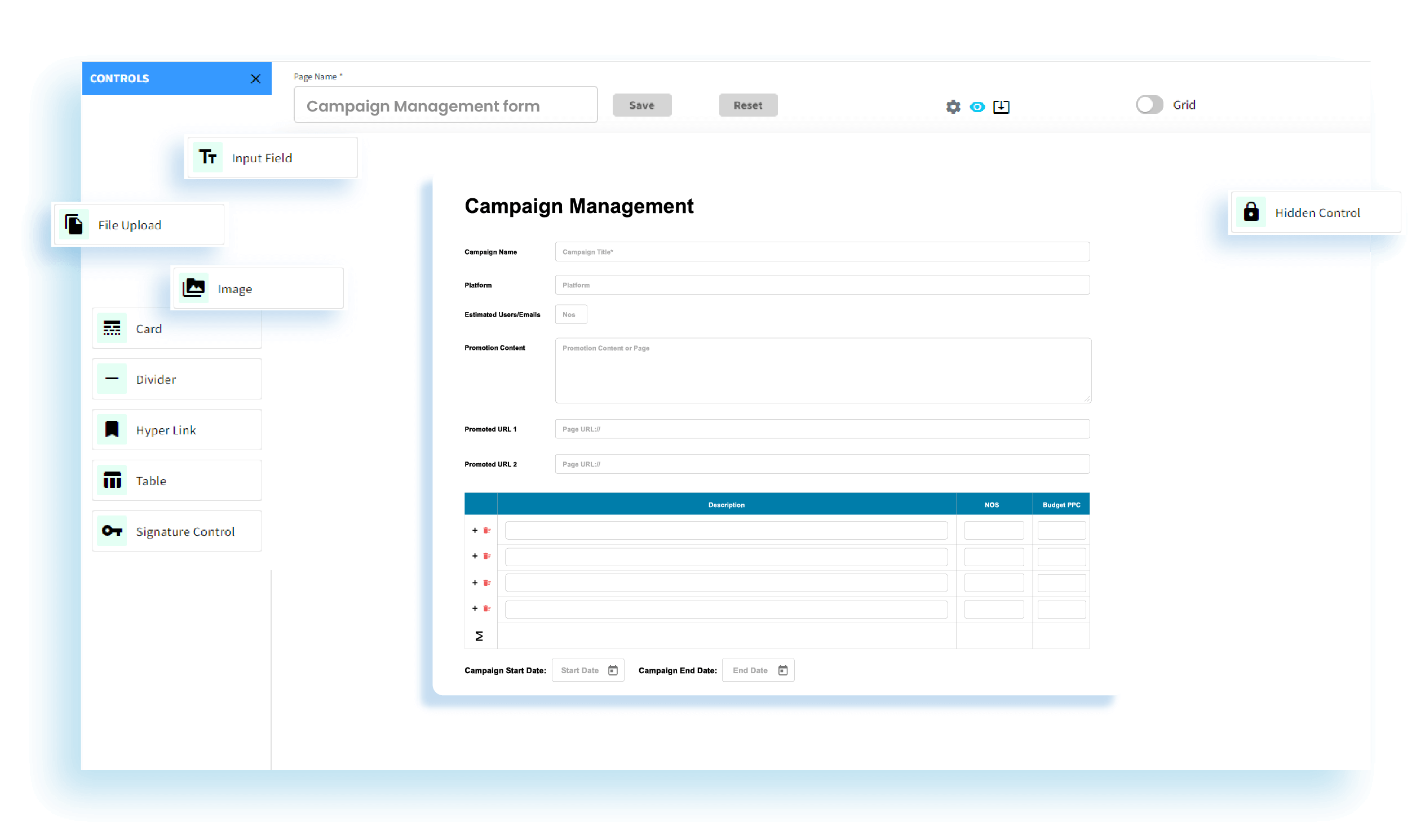Select the Card control
Viewport: 1425px width, 840px height.
click(176, 328)
